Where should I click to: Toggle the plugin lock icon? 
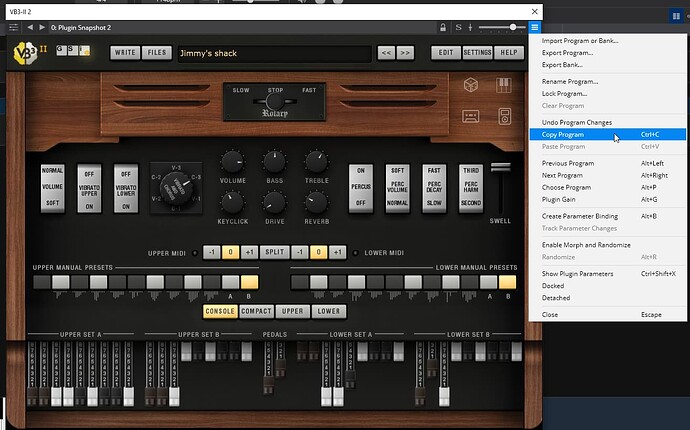443,27
